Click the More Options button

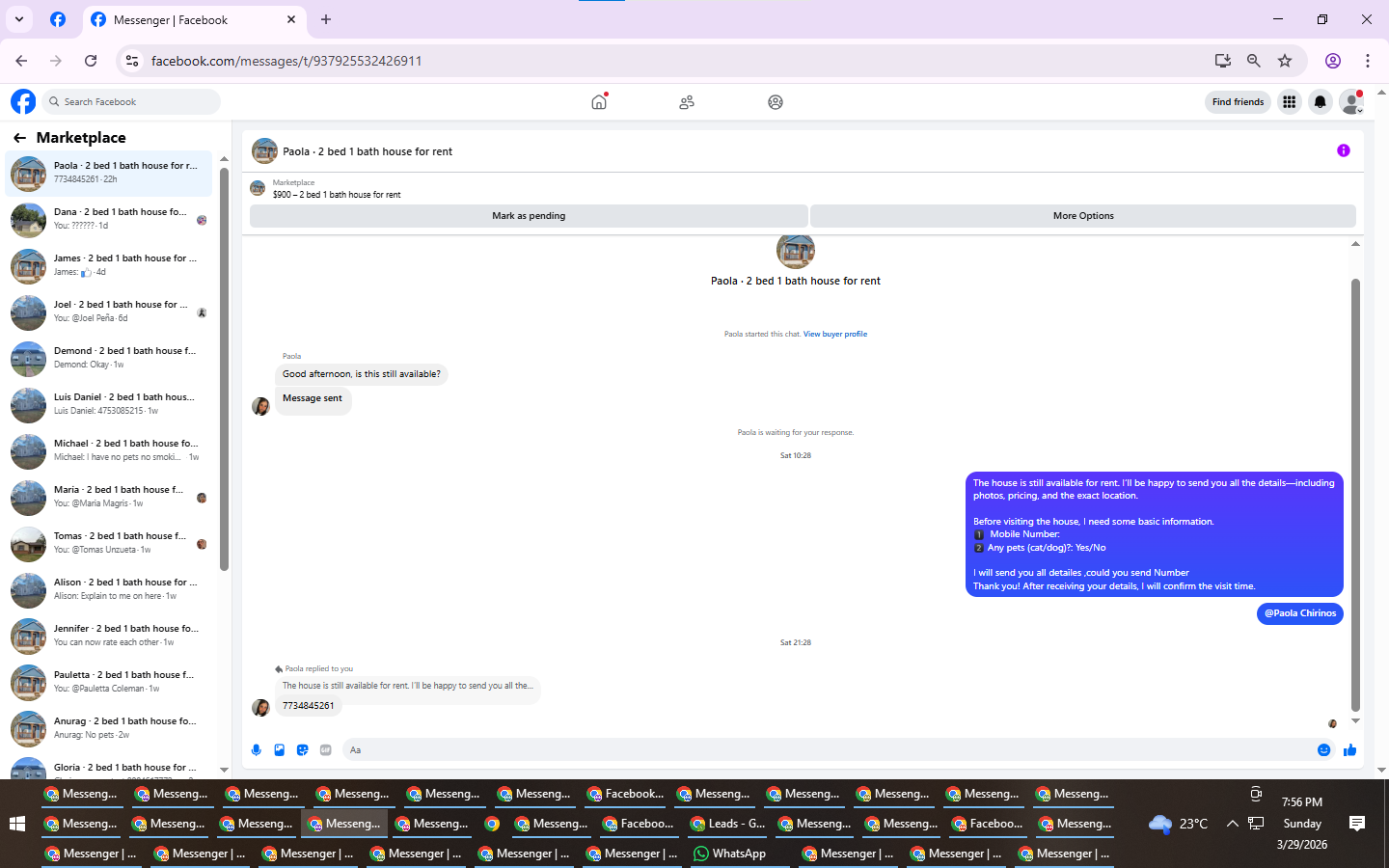[1083, 216]
